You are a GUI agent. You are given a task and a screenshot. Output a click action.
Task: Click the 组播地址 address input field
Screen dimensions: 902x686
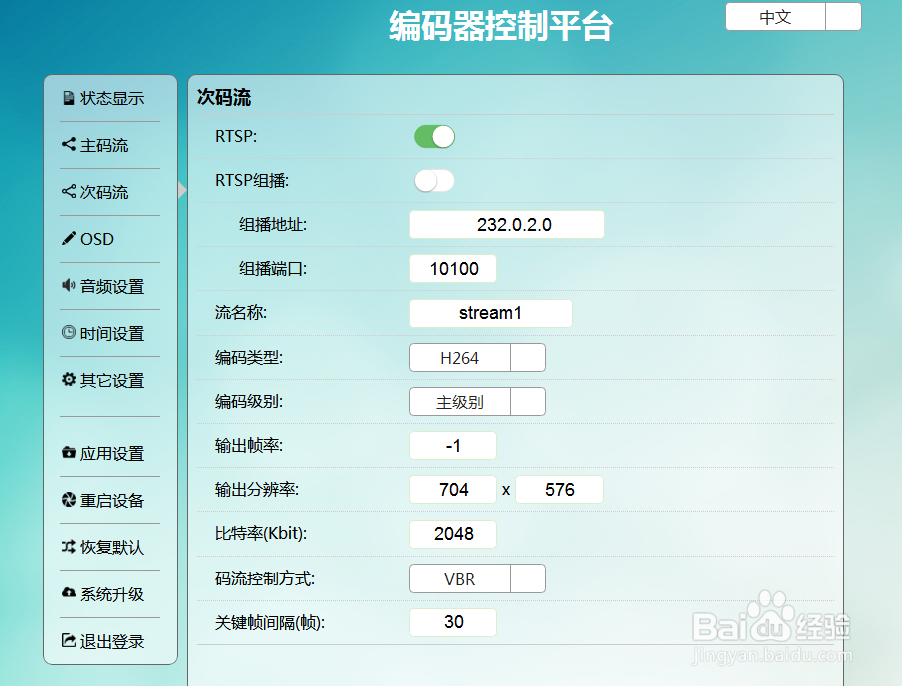(x=506, y=224)
